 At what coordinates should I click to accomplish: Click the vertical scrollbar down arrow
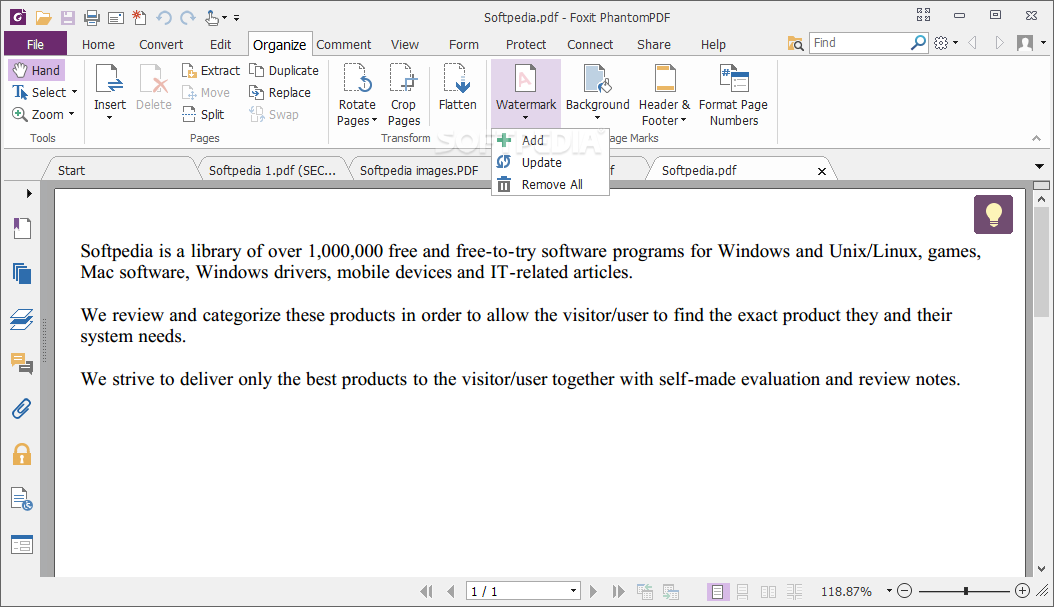(x=1041, y=569)
